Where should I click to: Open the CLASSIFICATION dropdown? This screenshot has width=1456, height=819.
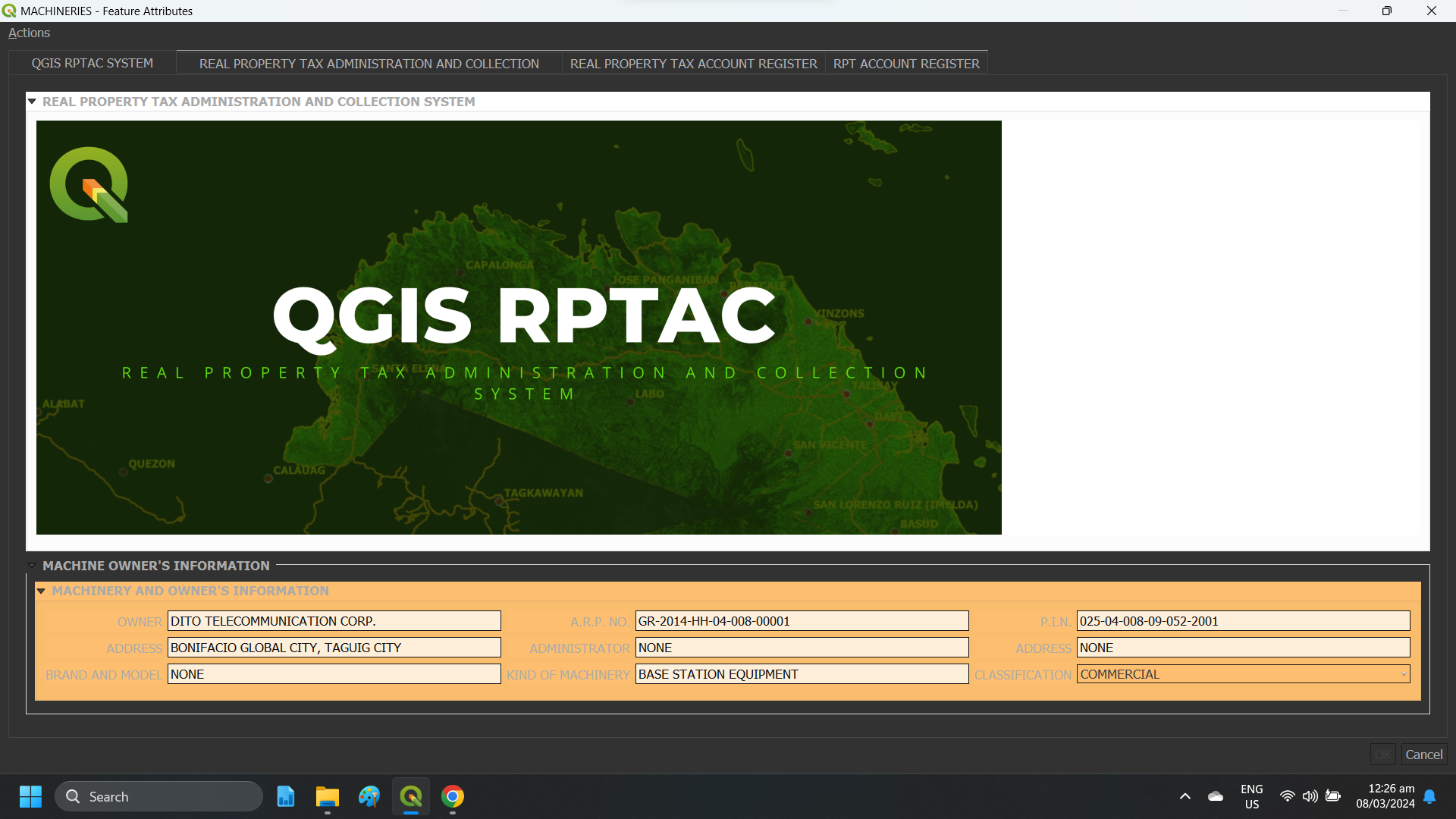pos(1404,674)
